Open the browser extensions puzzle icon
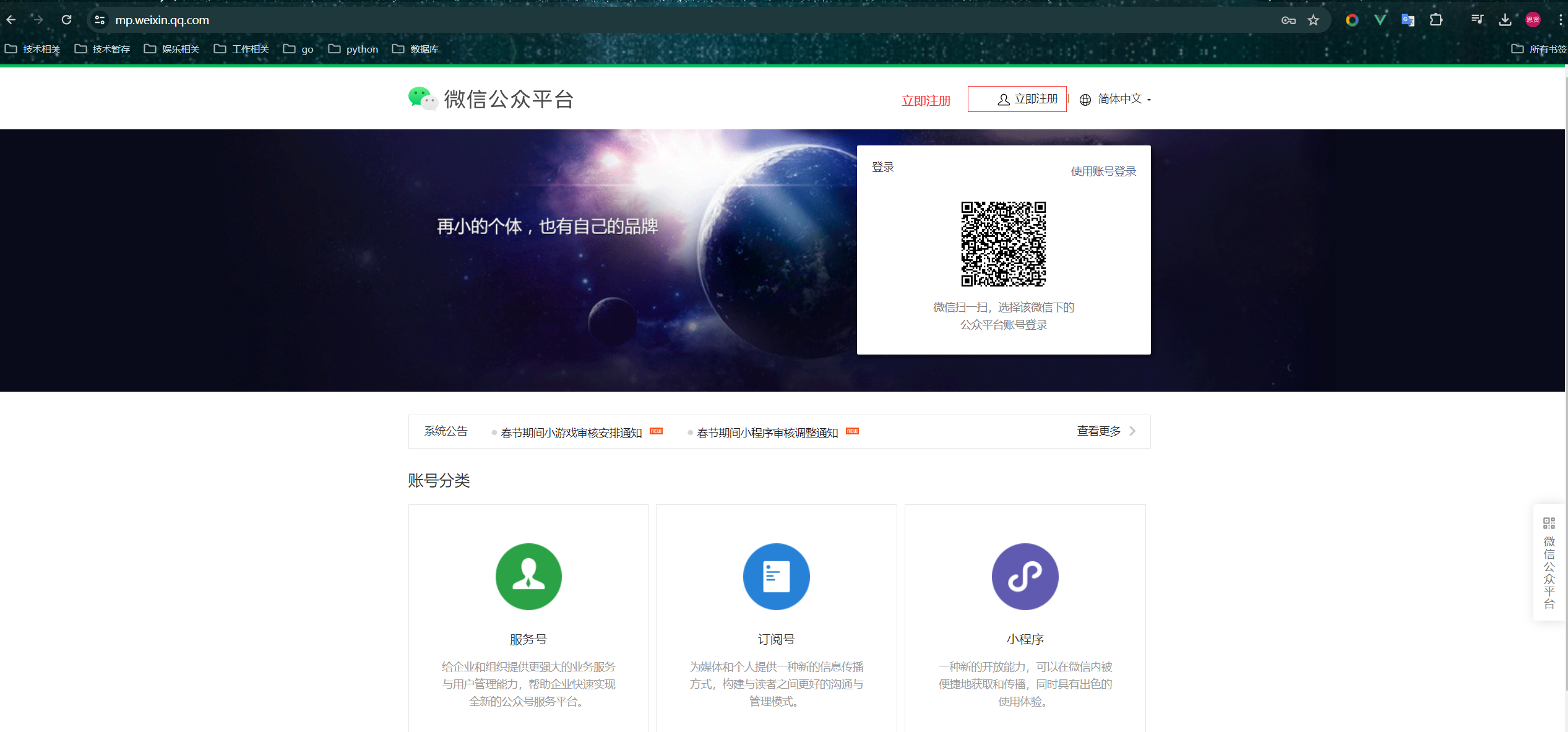The width and height of the screenshot is (1568, 732). click(1436, 20)
